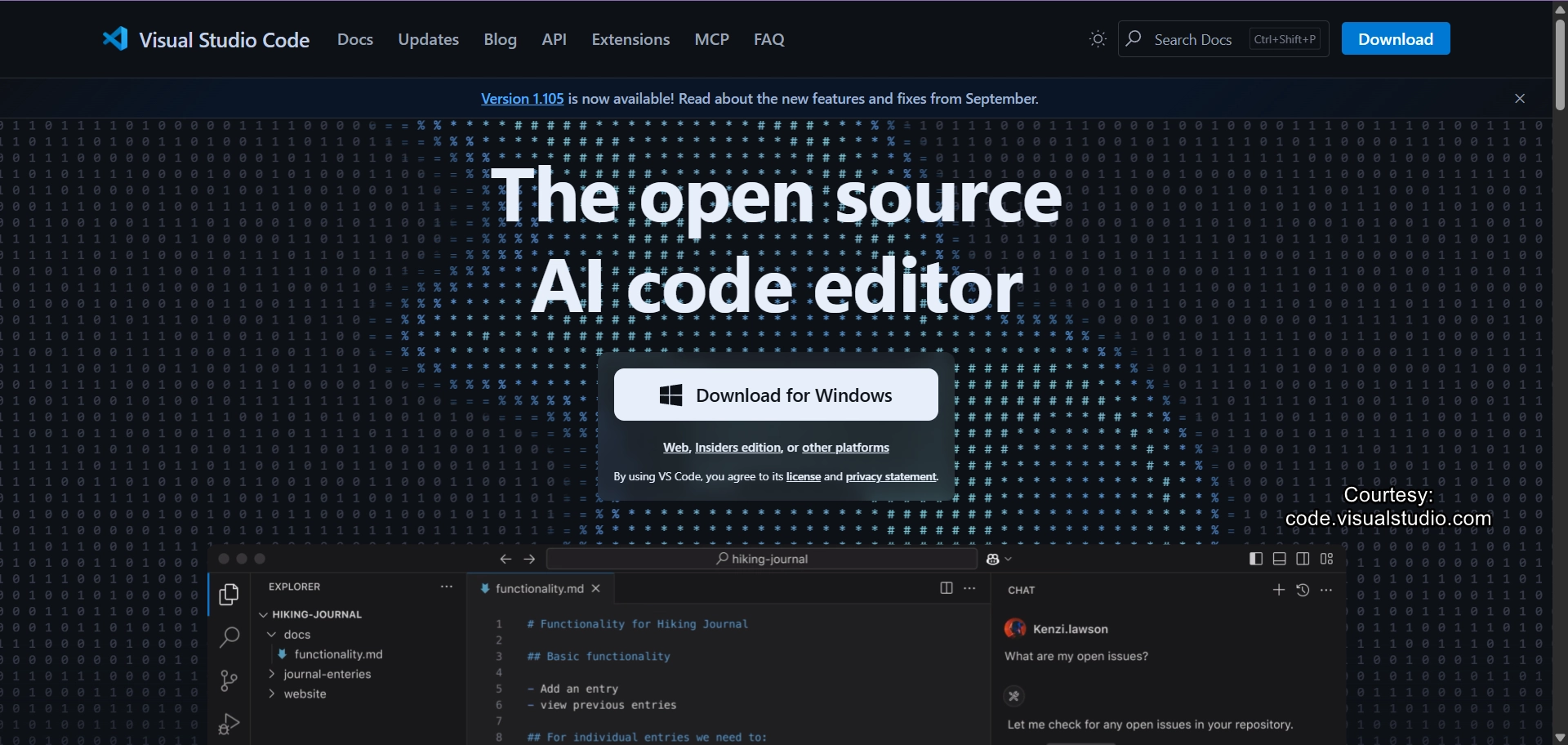Open the Extensions nav menu item

(x=630, y=39)
